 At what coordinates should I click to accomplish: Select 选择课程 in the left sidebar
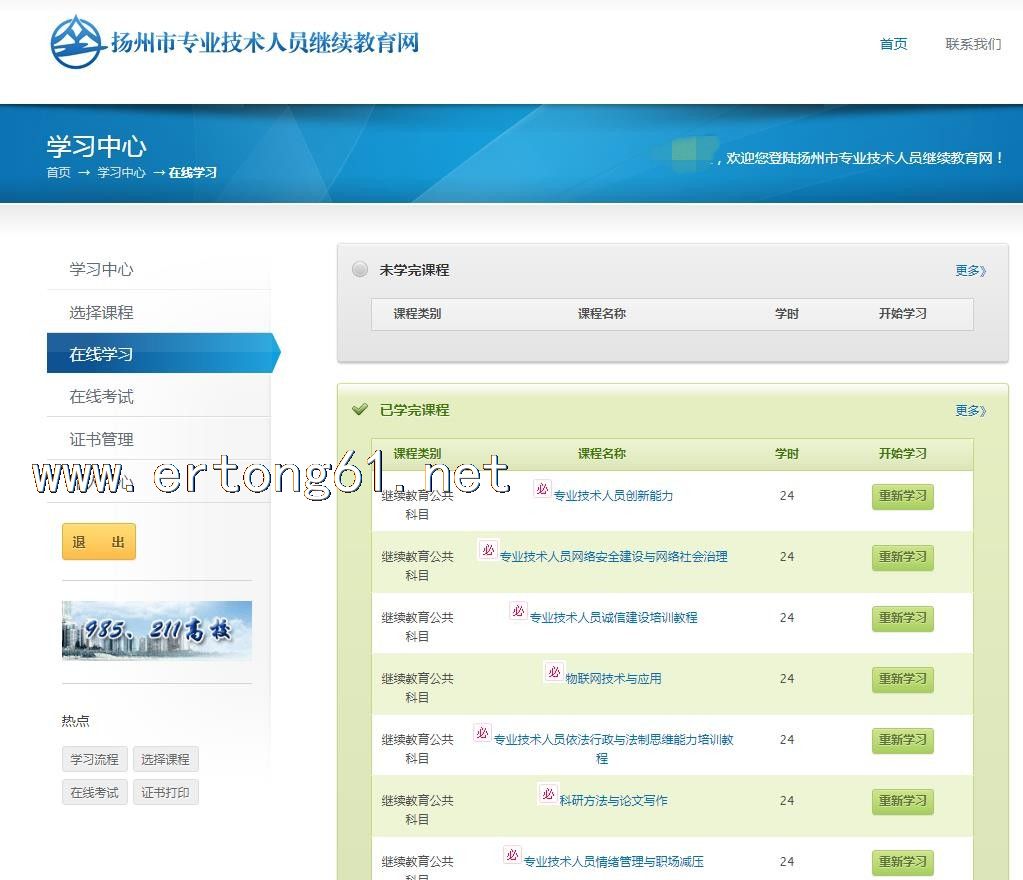coord(101,312)
